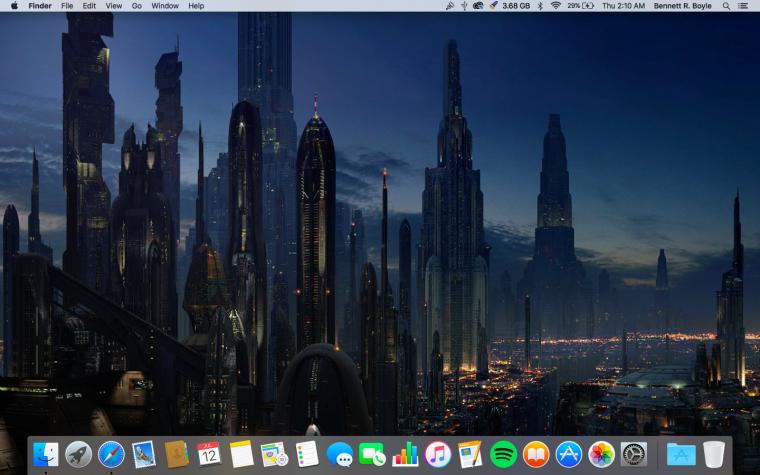
Task: Open Messages chat bubbles in Dock
Action: pos(340,455)
